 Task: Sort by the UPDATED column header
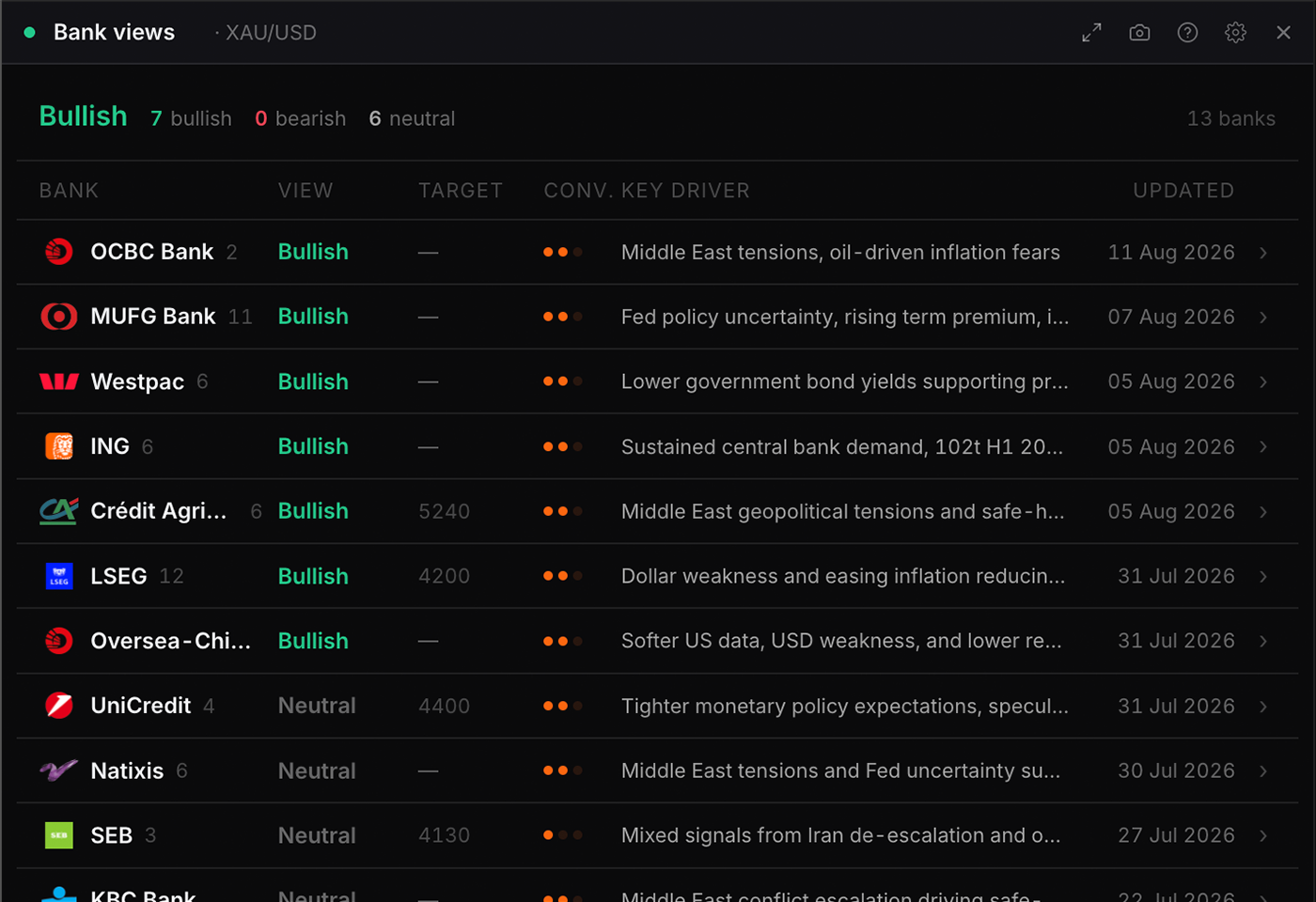pos(1183,191)
